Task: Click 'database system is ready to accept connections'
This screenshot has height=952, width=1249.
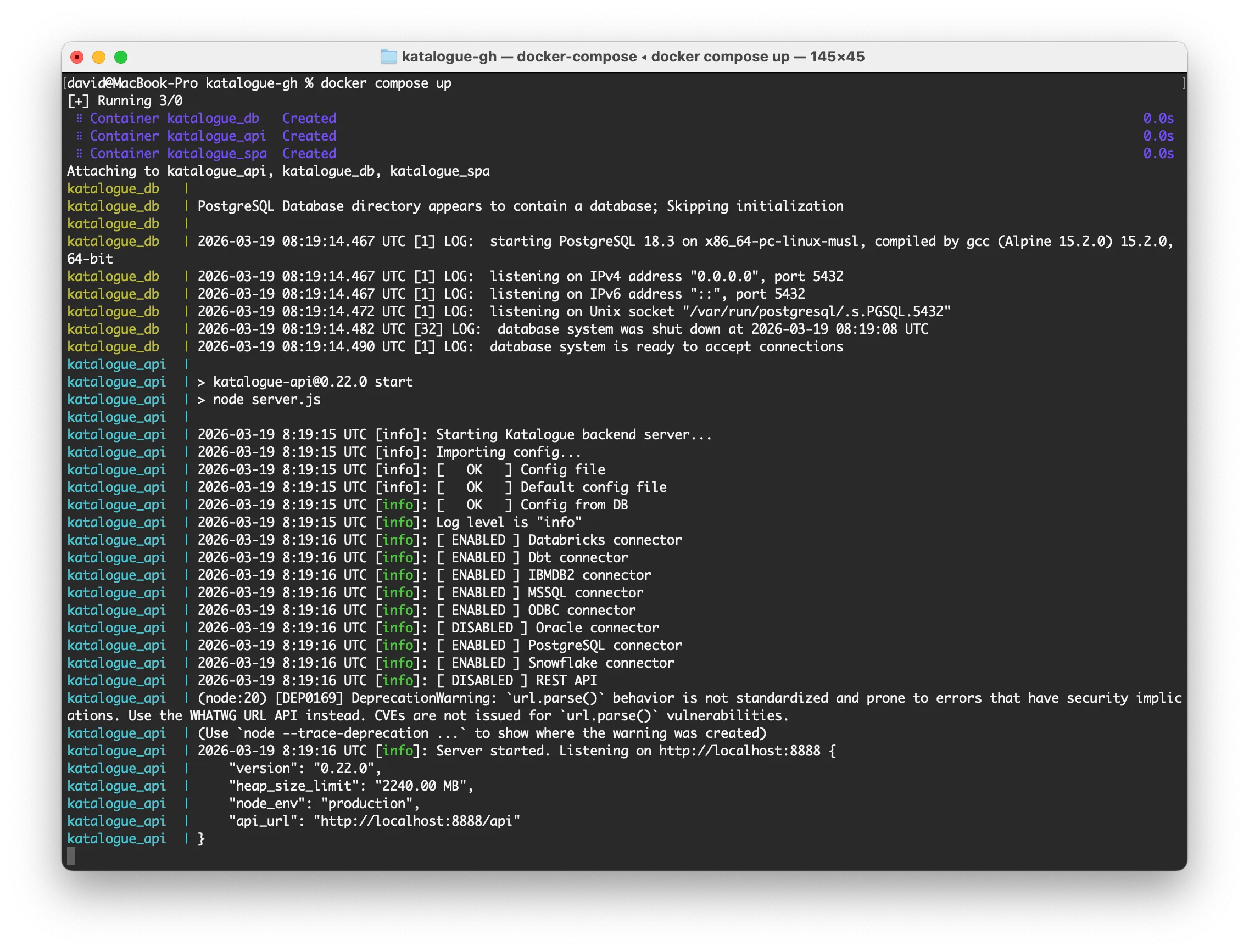Action: (667, 347)
